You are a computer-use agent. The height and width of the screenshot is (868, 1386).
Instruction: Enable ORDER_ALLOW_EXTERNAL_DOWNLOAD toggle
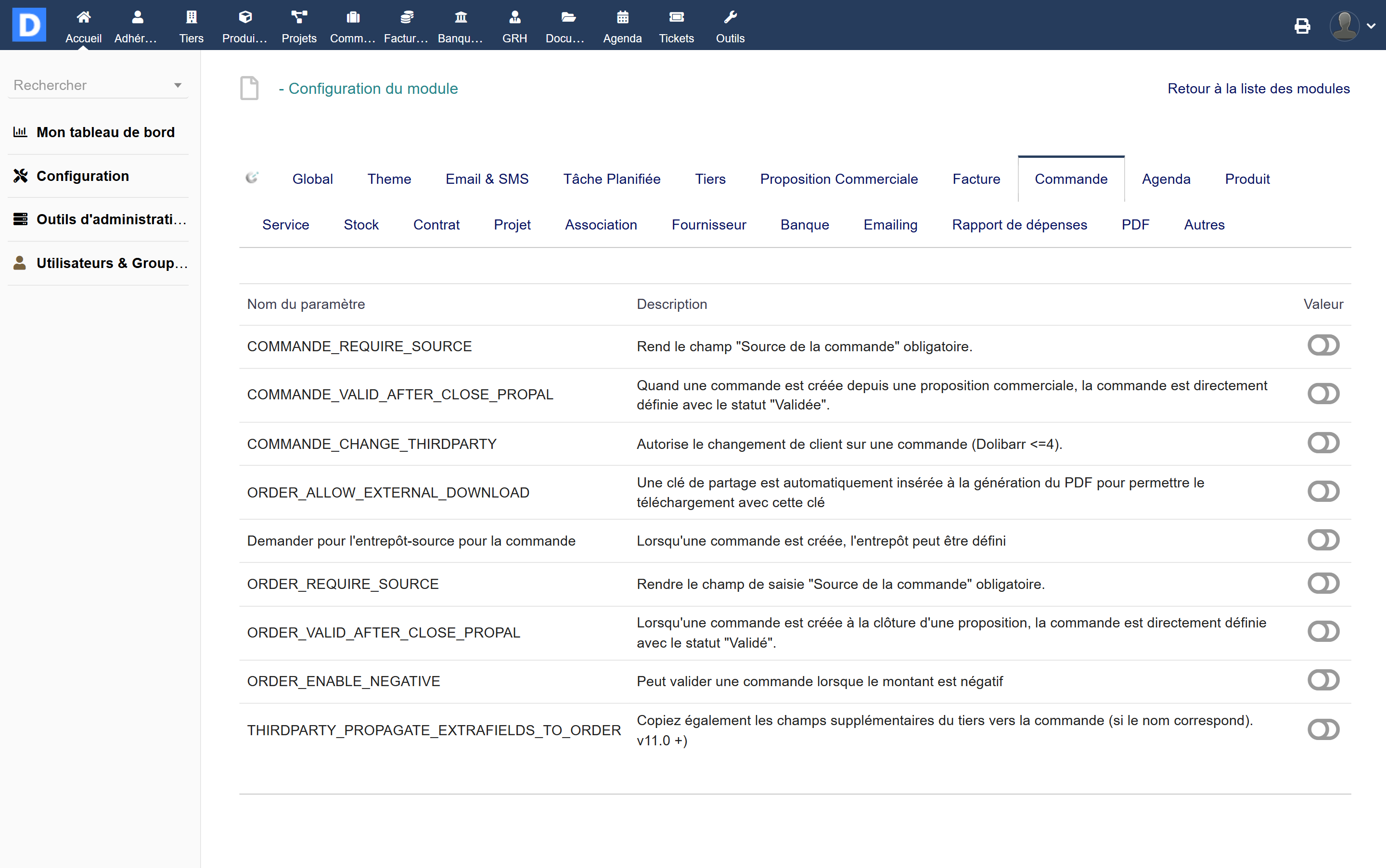(1323, 491)
